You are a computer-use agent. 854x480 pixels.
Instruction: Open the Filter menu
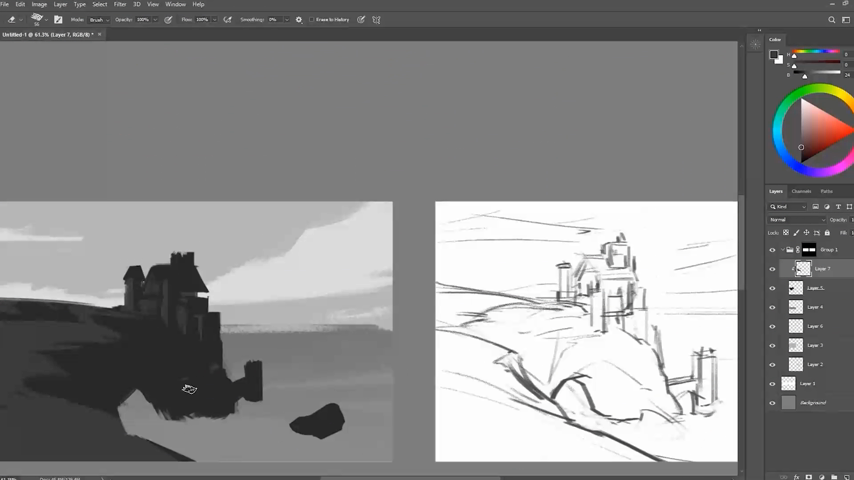pyautogui.click(x=120, y=4)
